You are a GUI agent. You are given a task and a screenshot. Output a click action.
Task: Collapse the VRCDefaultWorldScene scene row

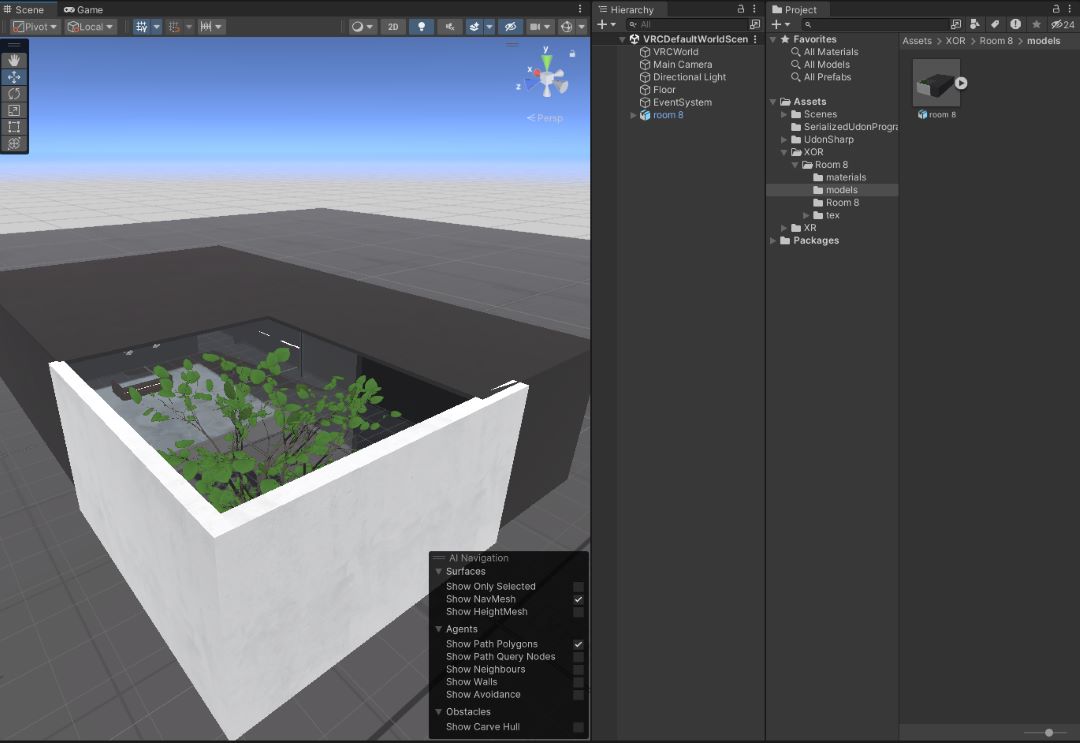click(622, 39)
